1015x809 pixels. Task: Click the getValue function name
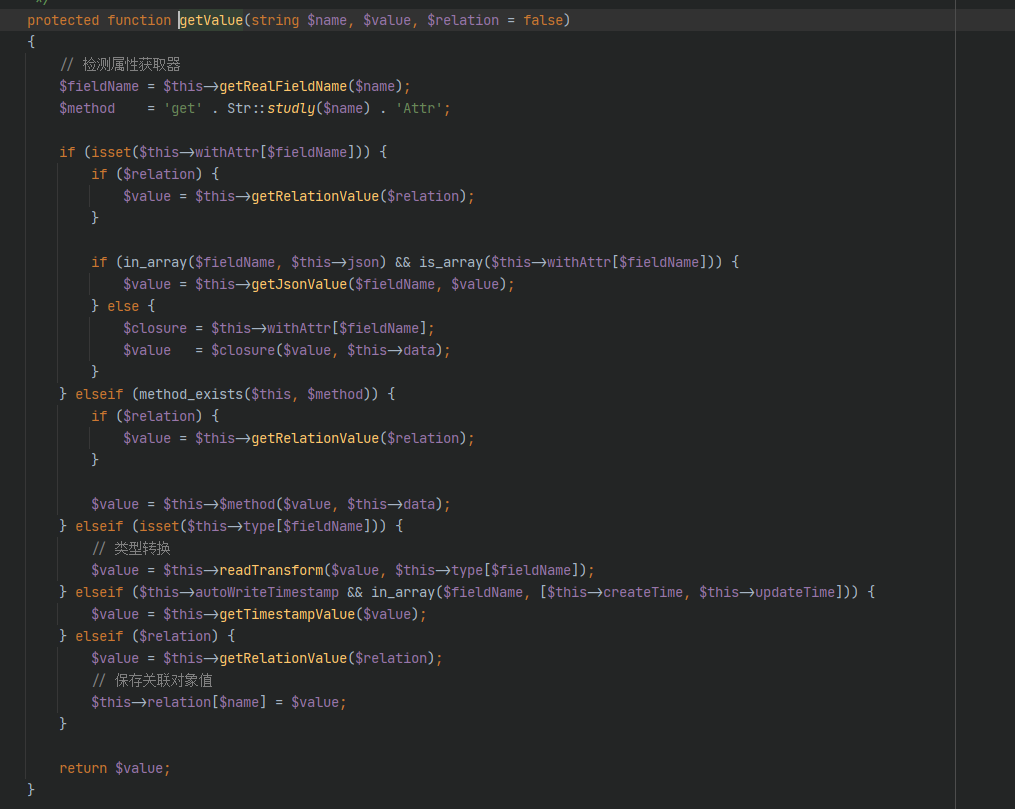210,20
